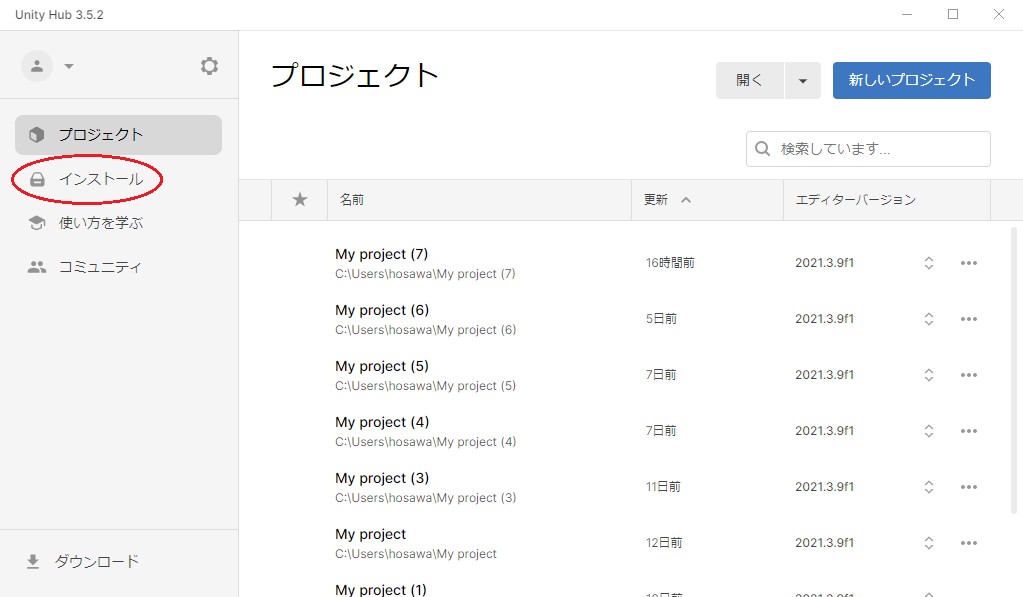Open the three-dots menu for My project (5)
Screen dimensions: 1023x597
tap(968, 375)
